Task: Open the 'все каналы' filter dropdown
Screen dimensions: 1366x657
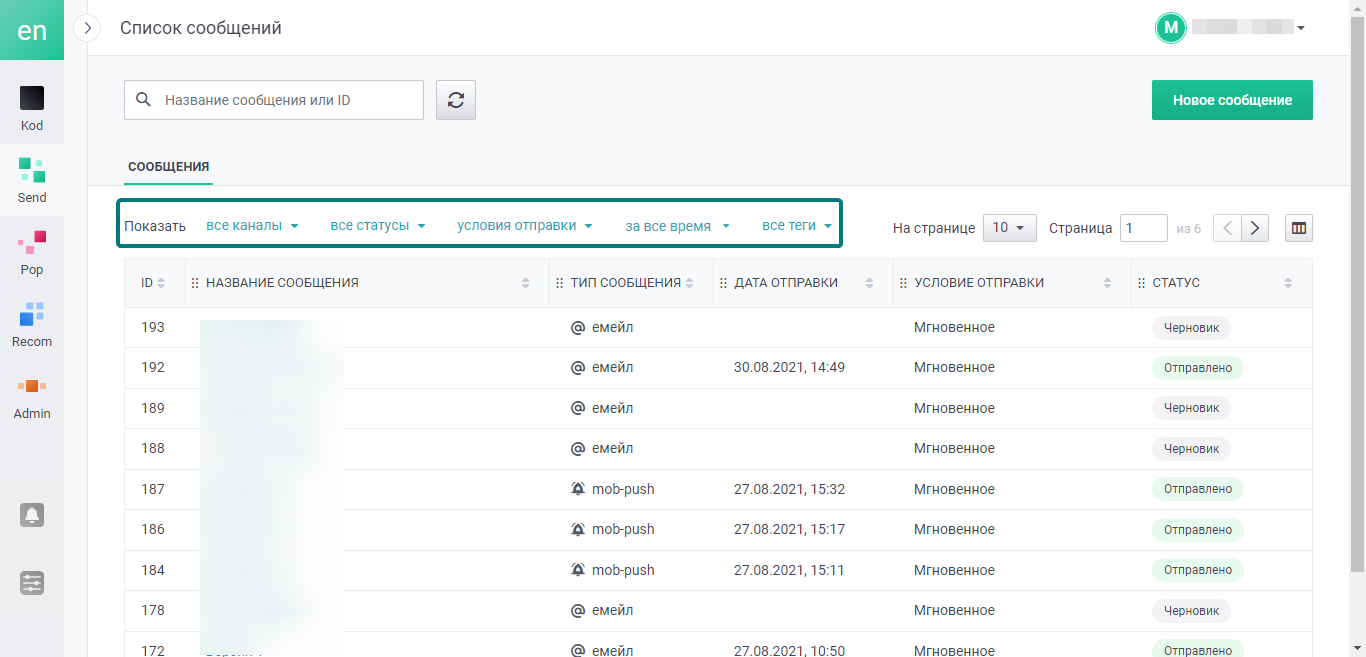Action: point(253,226)
